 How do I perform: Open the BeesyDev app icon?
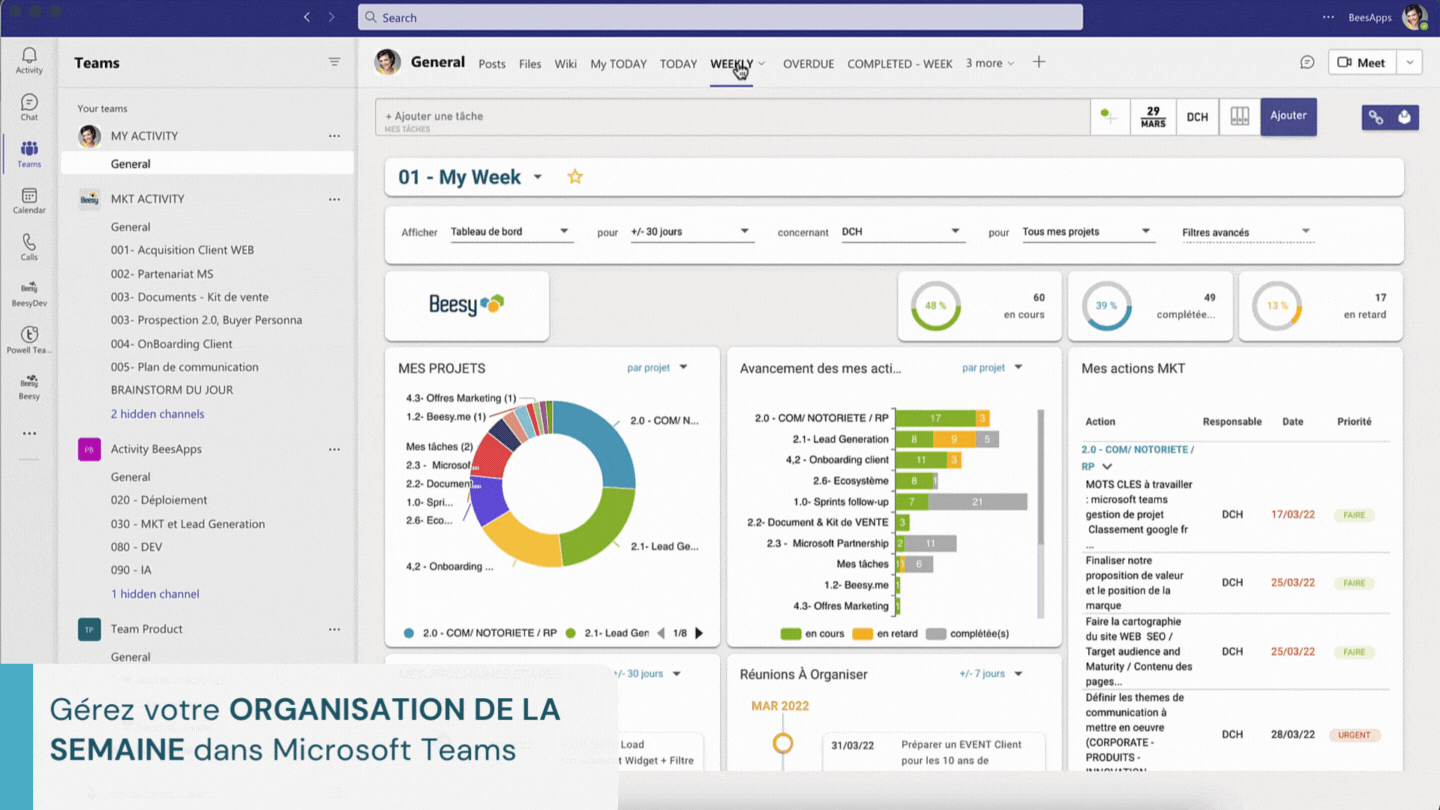(x=29, y=294)
